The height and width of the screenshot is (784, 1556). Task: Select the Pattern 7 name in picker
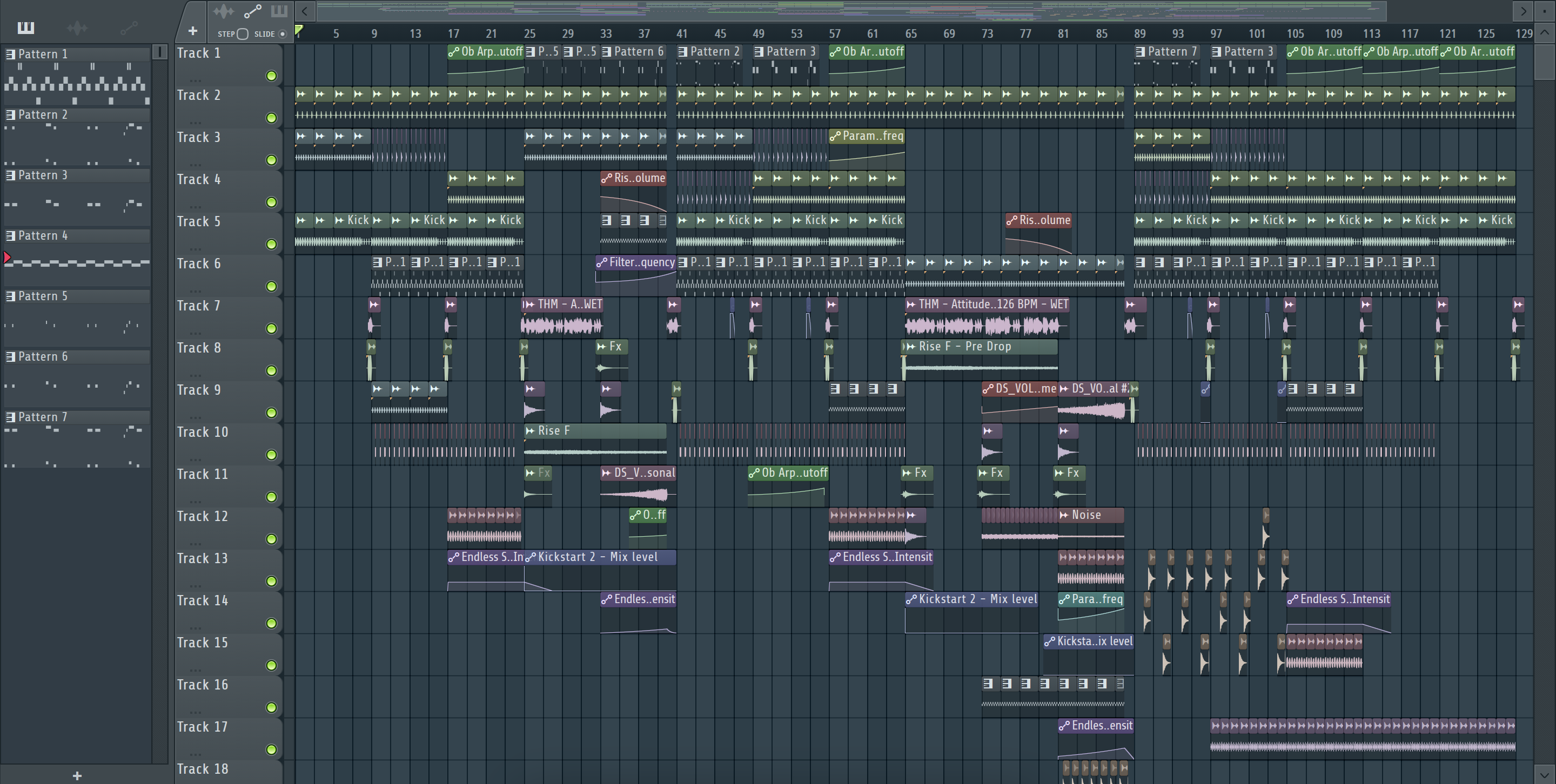[x=43, y=417]
